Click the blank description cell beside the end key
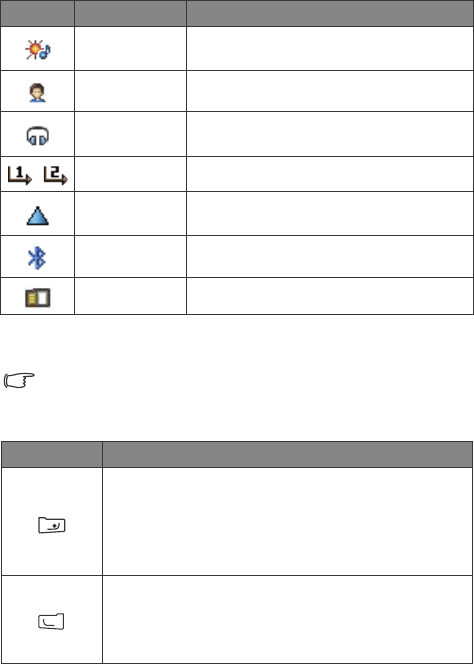 pos(288,620)
